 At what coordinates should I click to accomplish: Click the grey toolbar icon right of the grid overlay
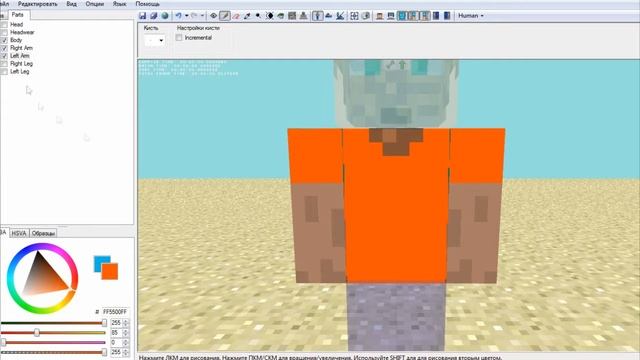[x=366, y=16]
